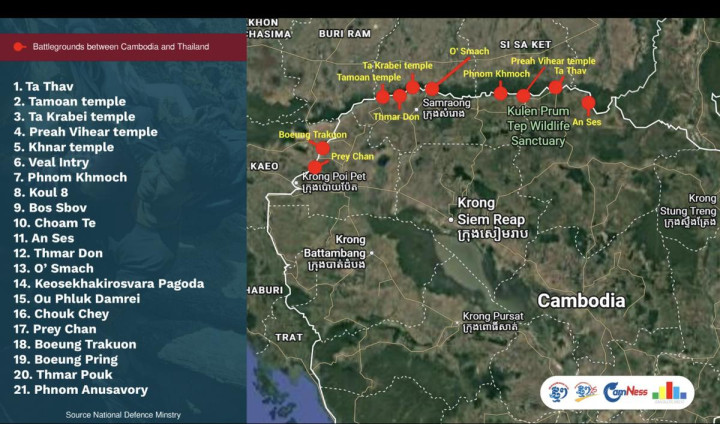Click the 'SI SA KET' province label

525,45
